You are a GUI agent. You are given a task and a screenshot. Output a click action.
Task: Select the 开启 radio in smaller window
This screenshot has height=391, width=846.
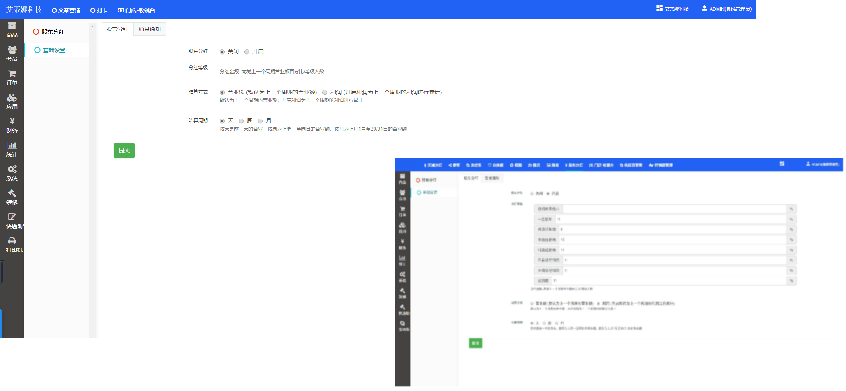point(548,193)
